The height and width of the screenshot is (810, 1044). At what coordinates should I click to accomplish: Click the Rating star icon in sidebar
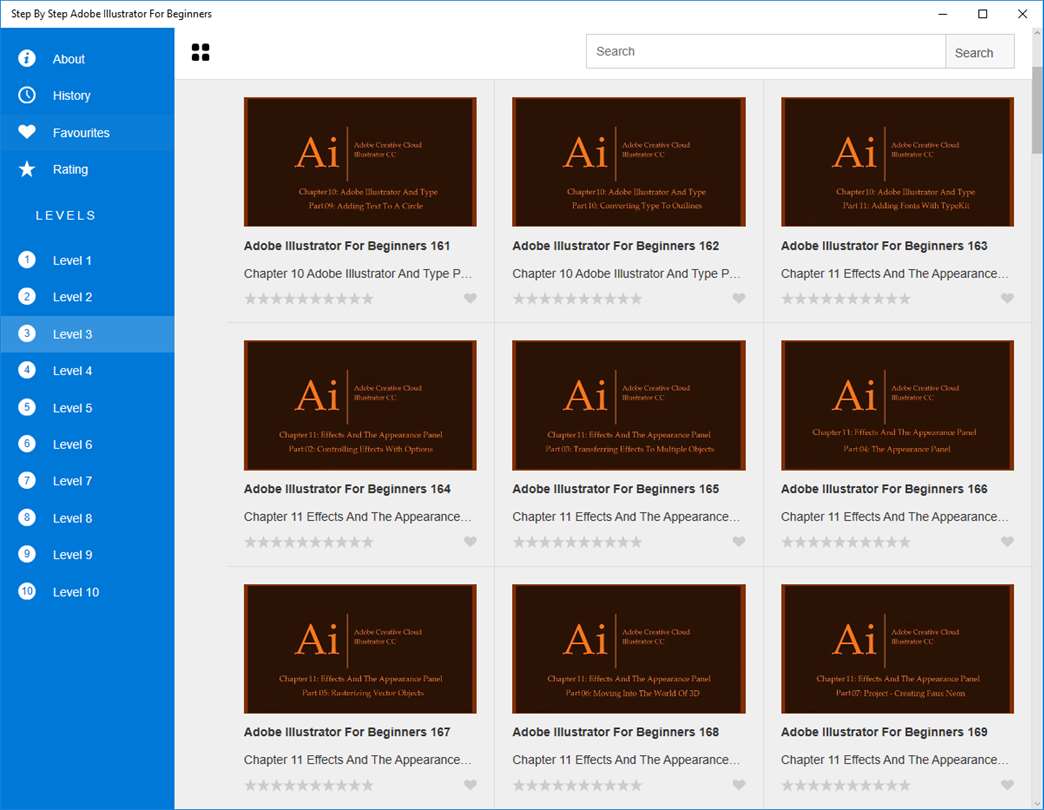point(27,169)
